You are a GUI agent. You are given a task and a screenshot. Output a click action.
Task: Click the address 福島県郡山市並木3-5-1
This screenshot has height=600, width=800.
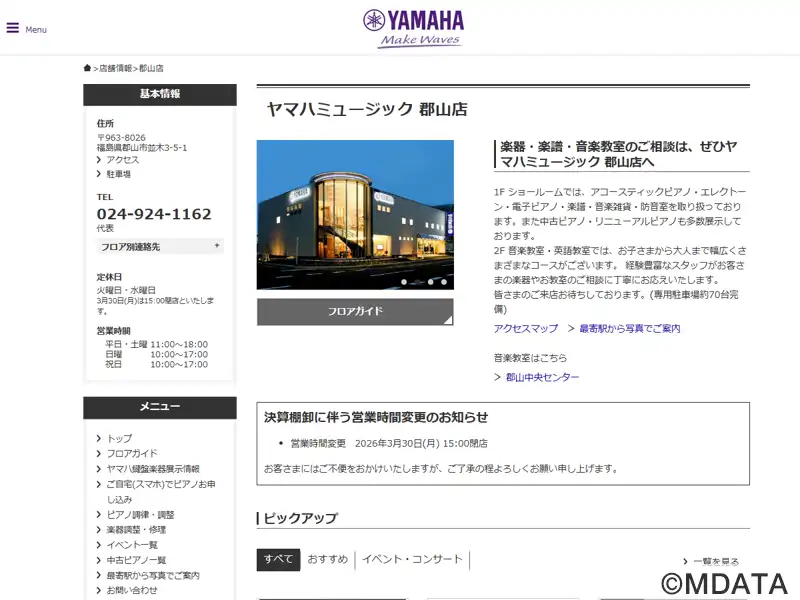pos(142,147)
